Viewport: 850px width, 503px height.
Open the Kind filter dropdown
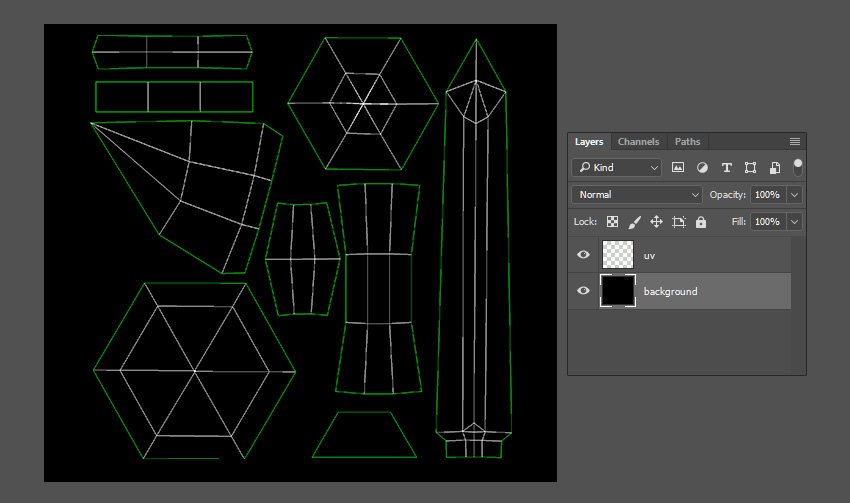pyautogui.click(x=617, y=168)
